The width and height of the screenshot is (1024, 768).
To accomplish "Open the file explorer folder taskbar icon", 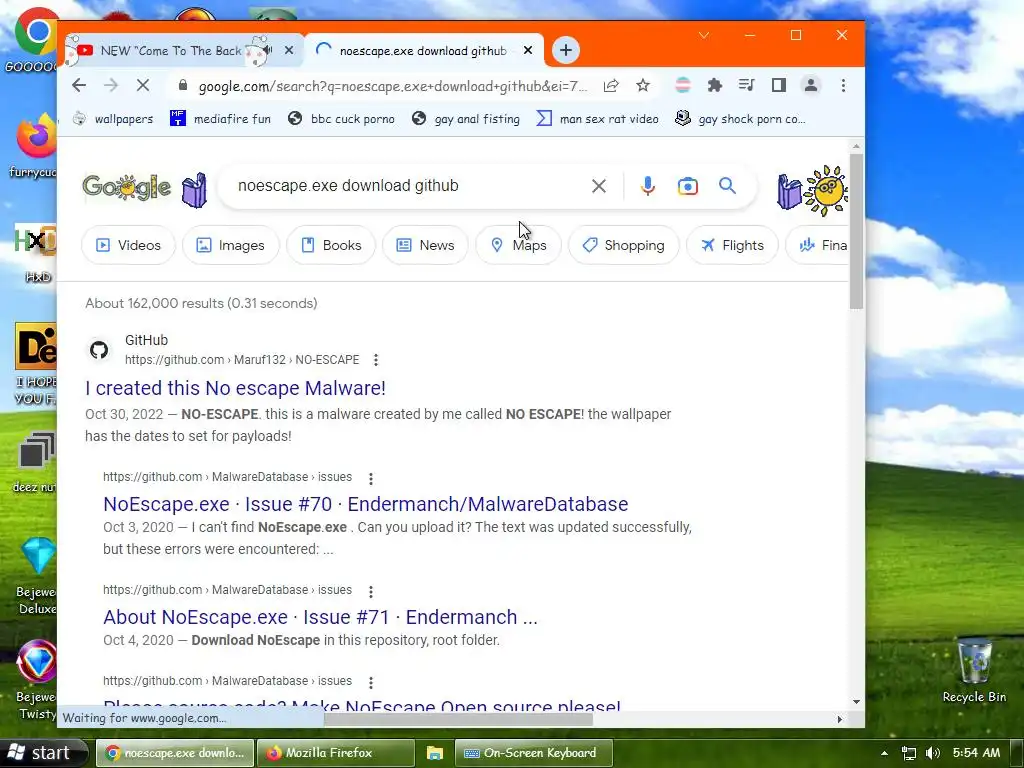I will [434, 753].
